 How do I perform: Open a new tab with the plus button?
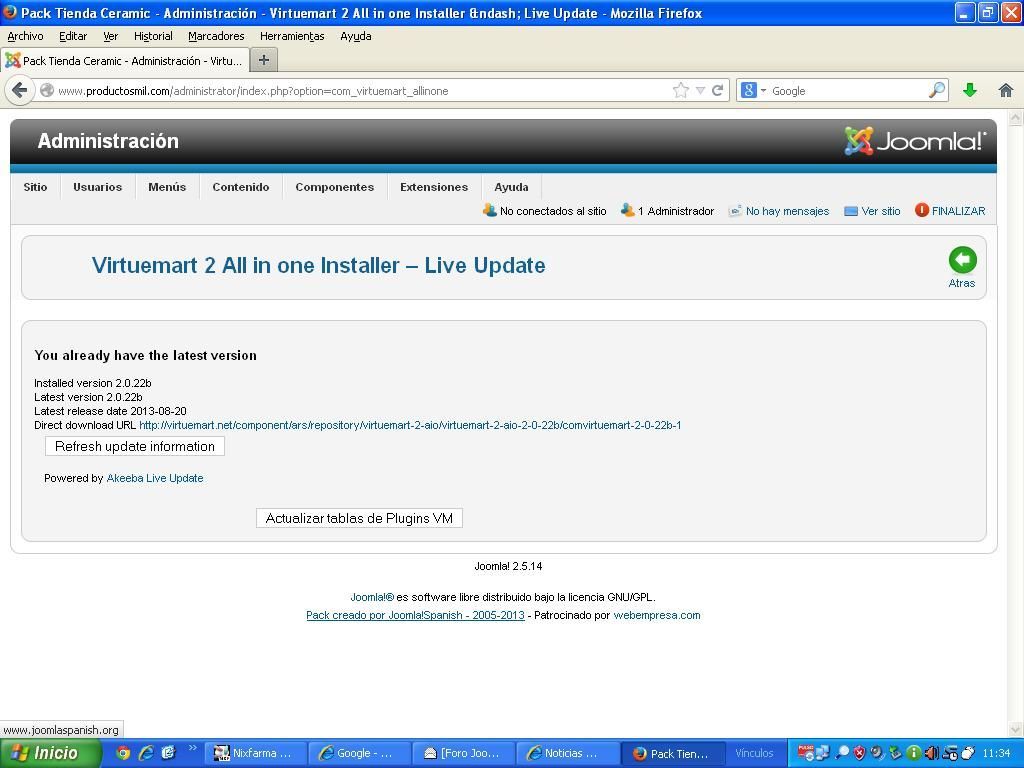click(264, 60)
